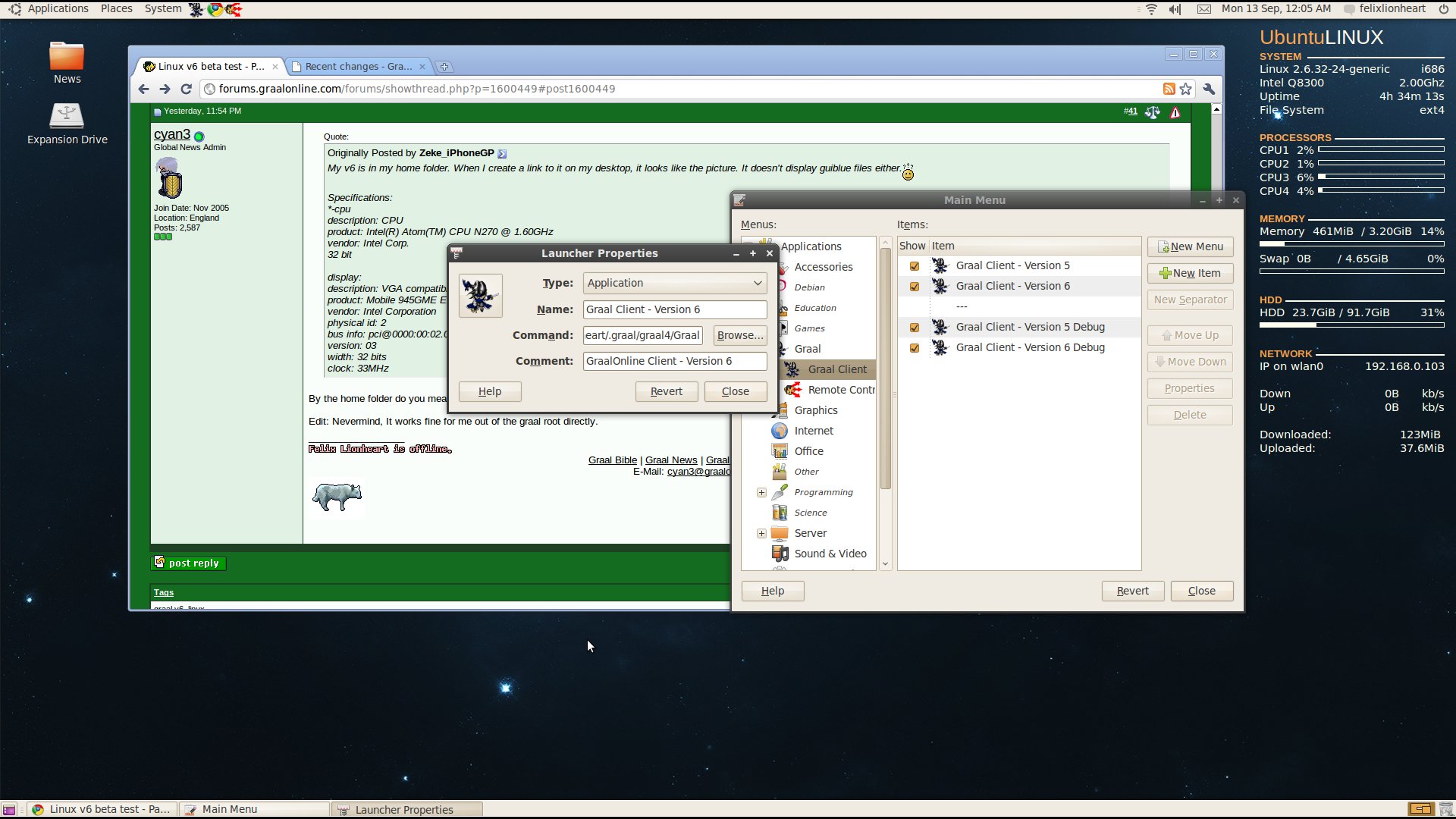Click the Menus list vertical scrollbar
Image resolution: width=1456 pixels, height=819 pixels.
point(885,369)
